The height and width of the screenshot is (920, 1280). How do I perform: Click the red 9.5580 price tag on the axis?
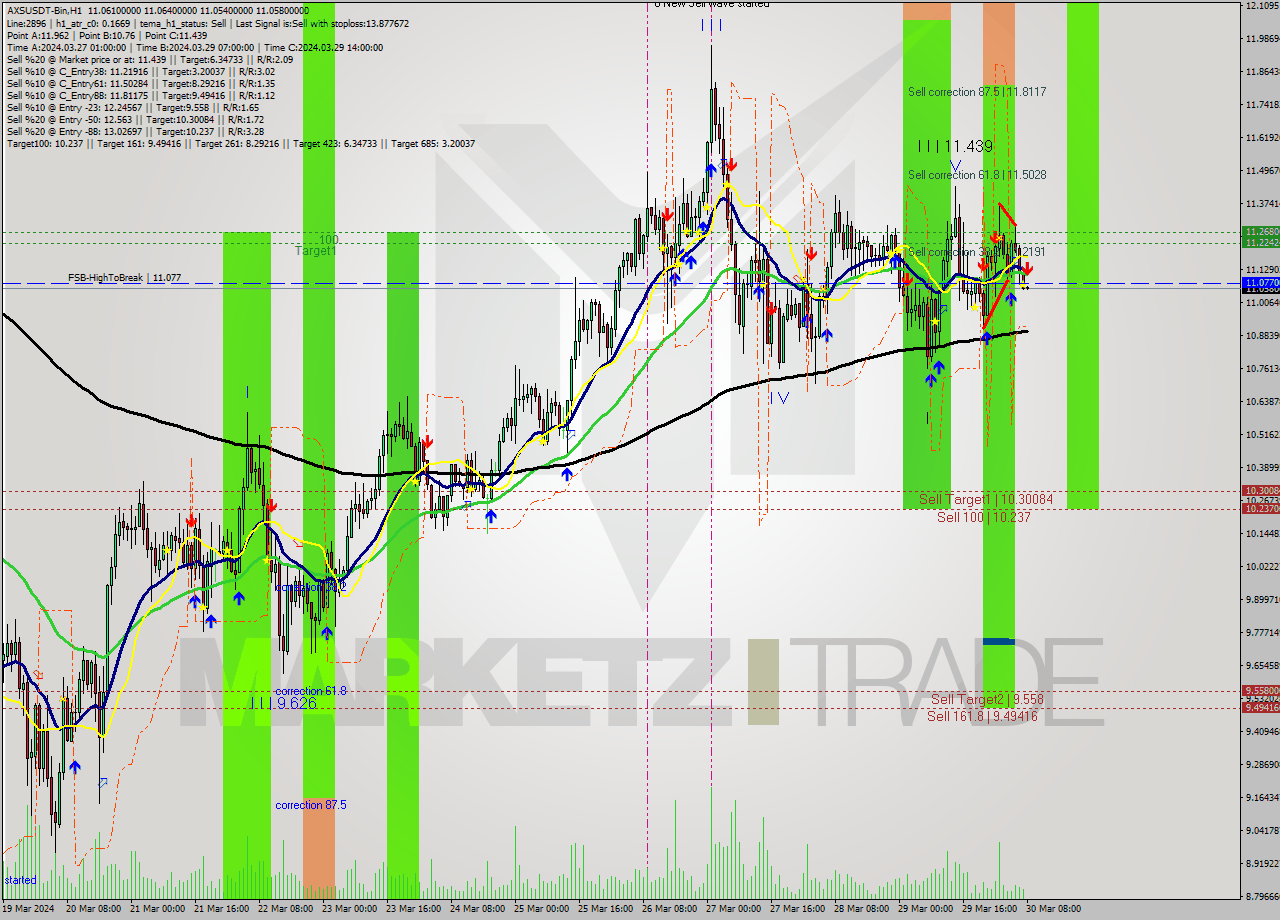(1260, 691)
